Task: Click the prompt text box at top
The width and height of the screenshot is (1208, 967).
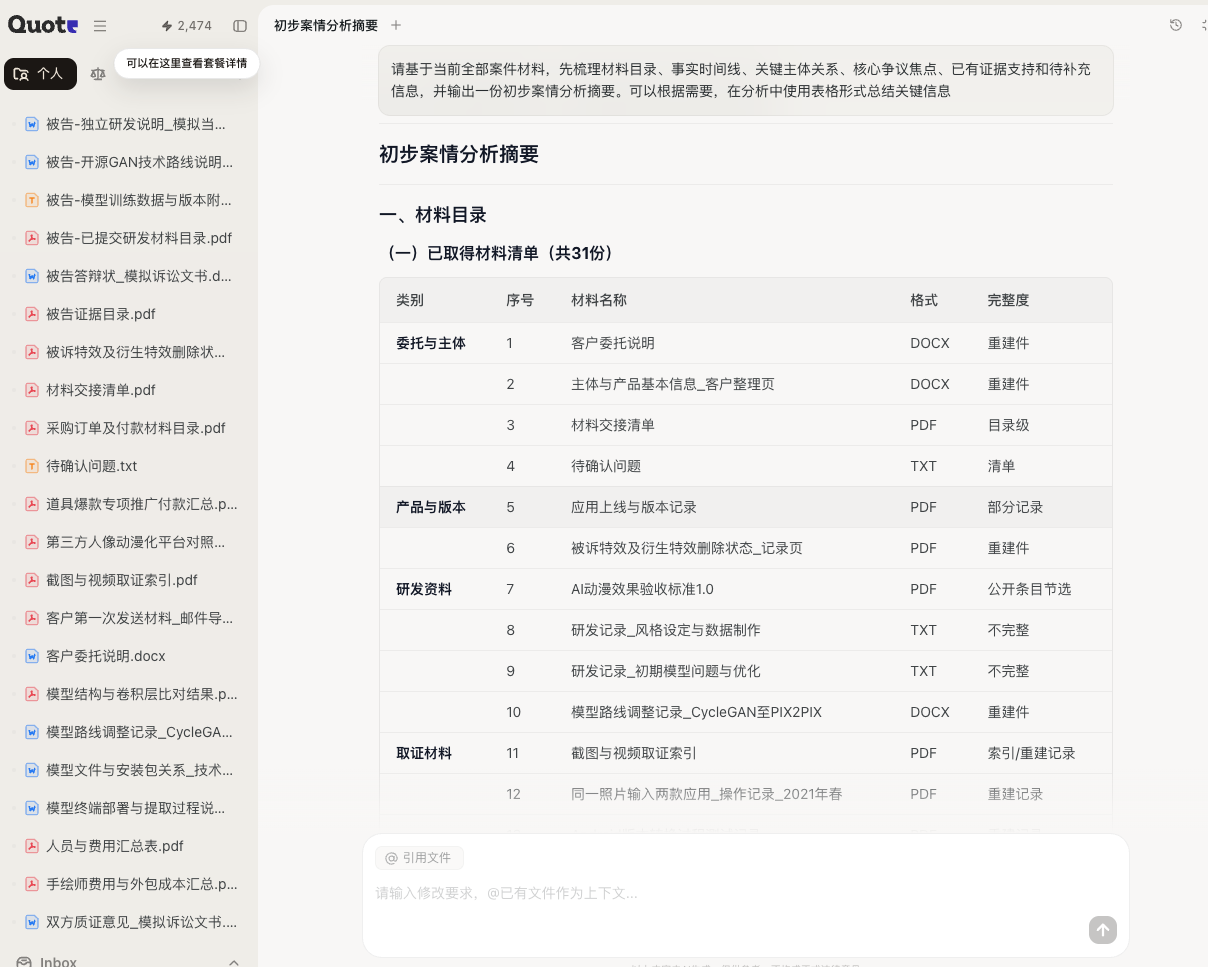Action: coord(745,80)
